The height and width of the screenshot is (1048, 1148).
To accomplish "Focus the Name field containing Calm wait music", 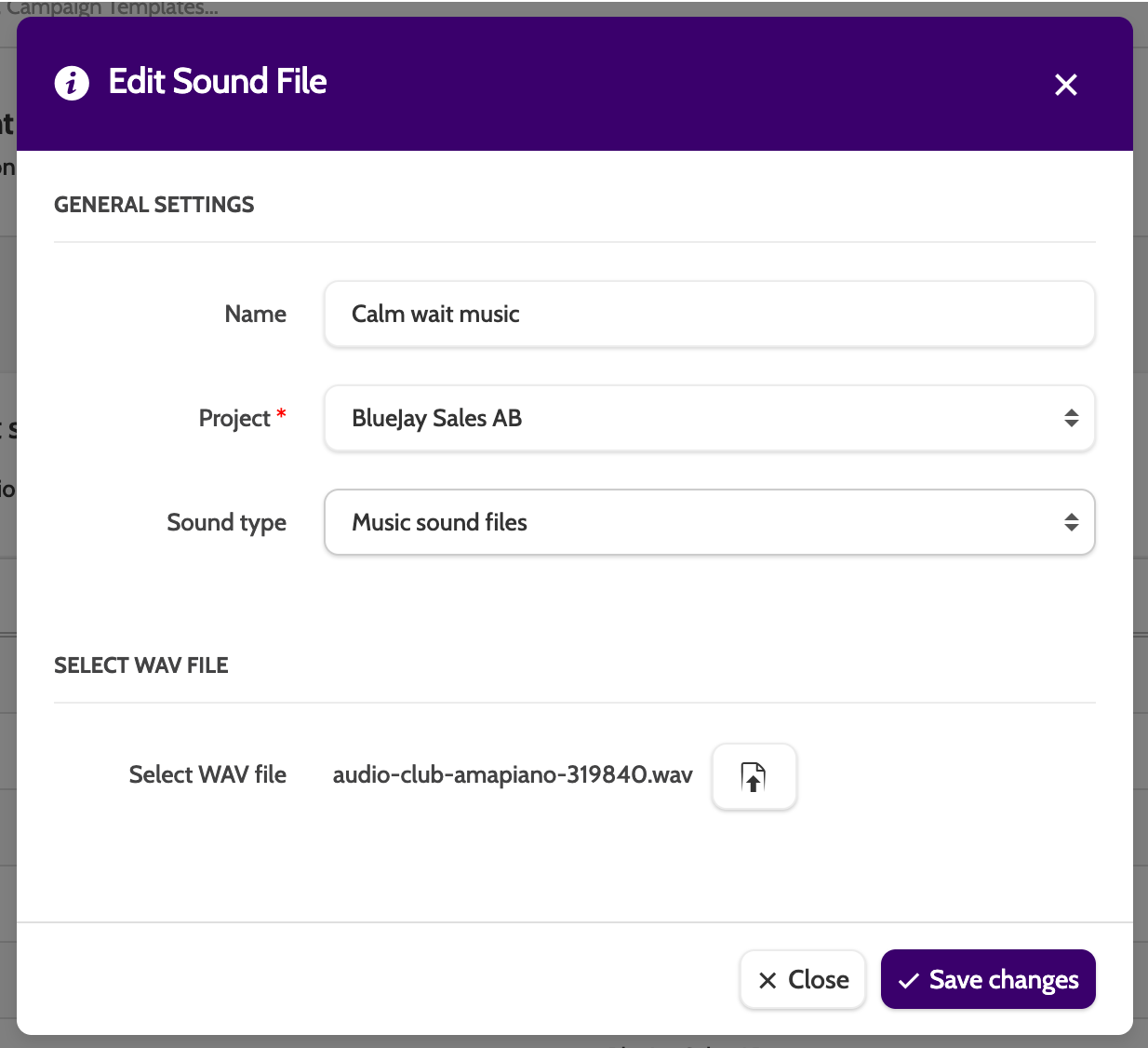I will (x=709, y=314).
